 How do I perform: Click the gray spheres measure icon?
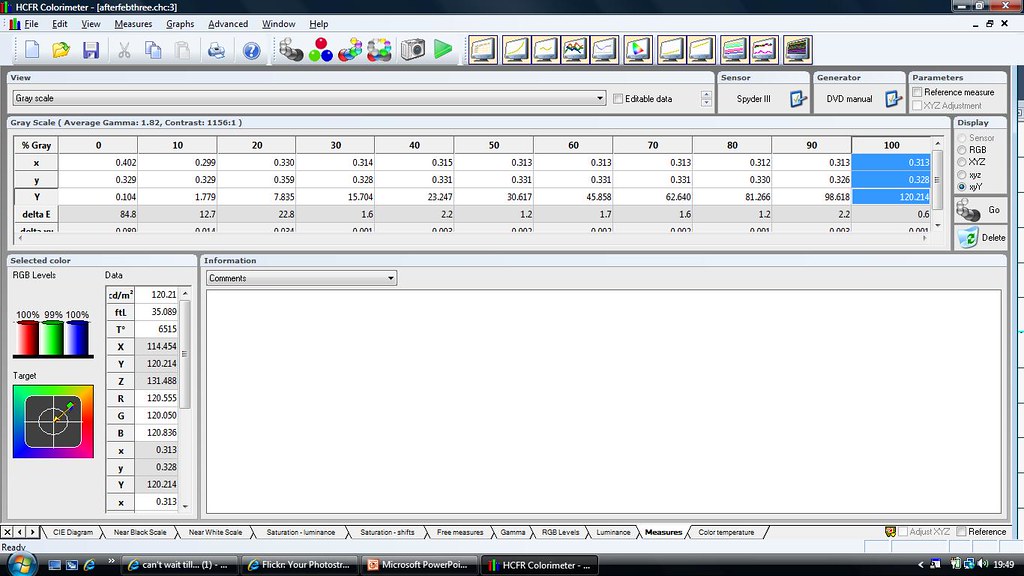coord(291,49)
